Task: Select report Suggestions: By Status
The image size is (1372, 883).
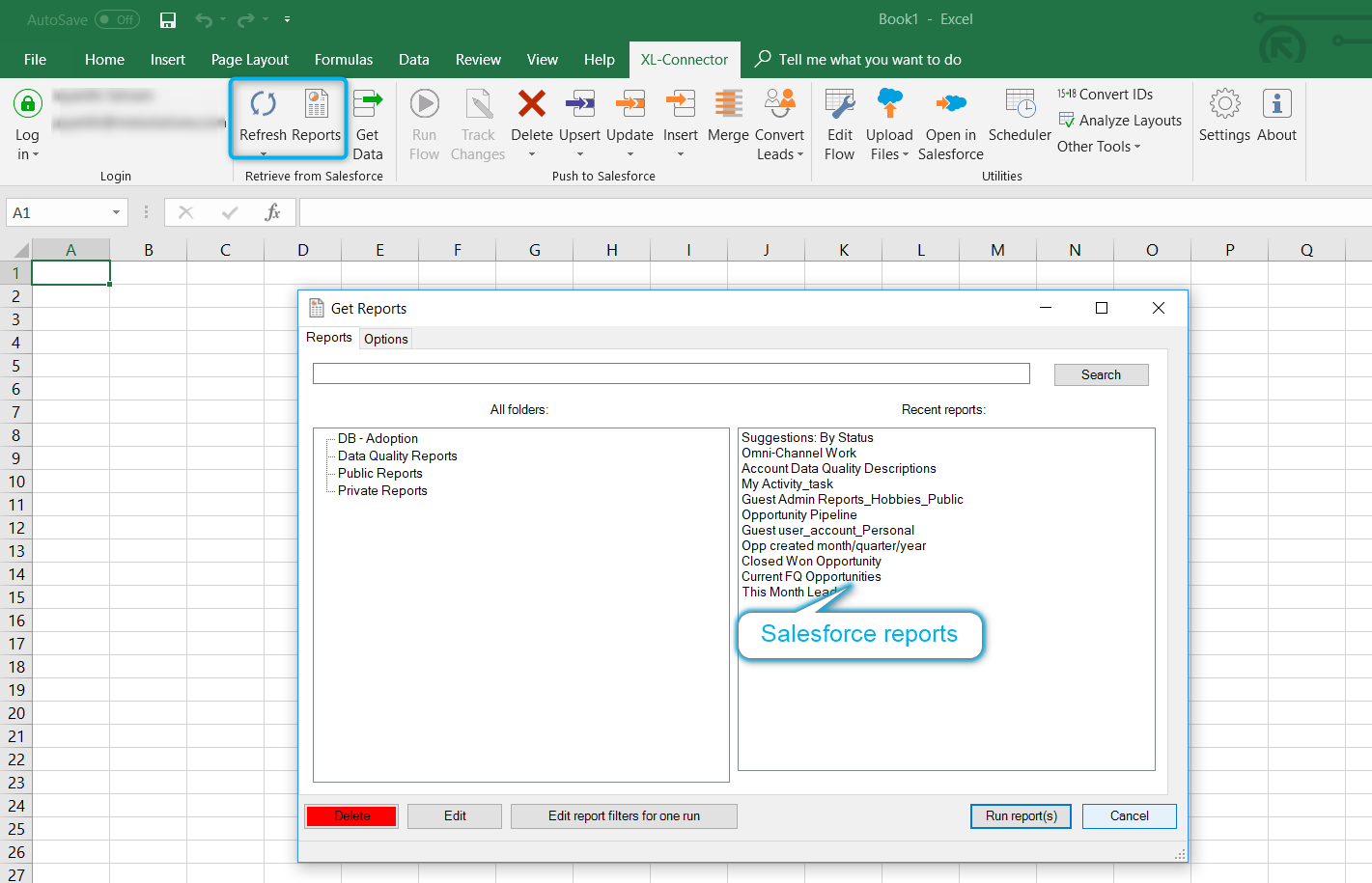Action: tap(807, 437)
